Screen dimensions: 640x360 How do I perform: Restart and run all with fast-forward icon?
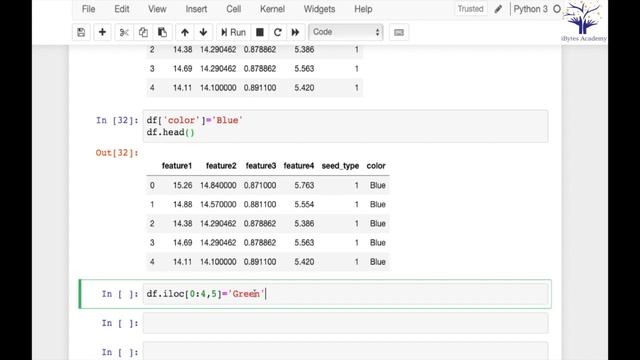pos(295,32)
